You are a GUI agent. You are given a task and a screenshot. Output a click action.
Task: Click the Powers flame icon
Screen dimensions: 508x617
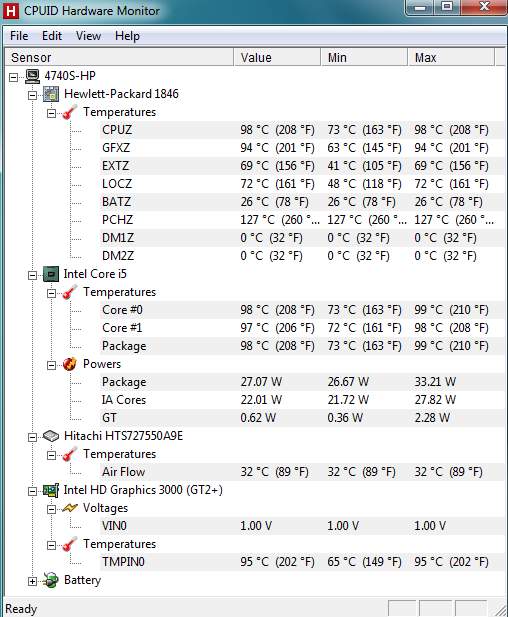coord(70,364)
